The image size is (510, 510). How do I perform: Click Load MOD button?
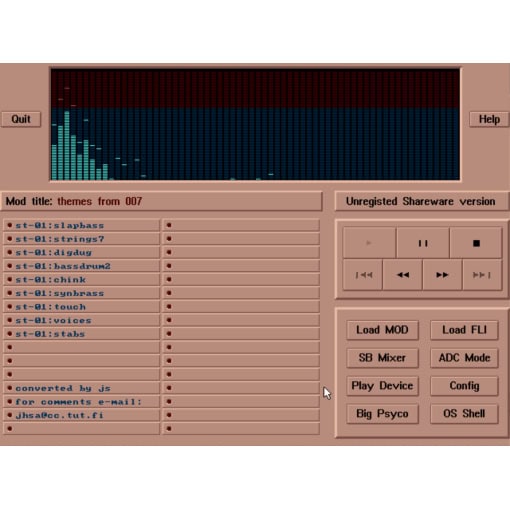click(382, 330)
